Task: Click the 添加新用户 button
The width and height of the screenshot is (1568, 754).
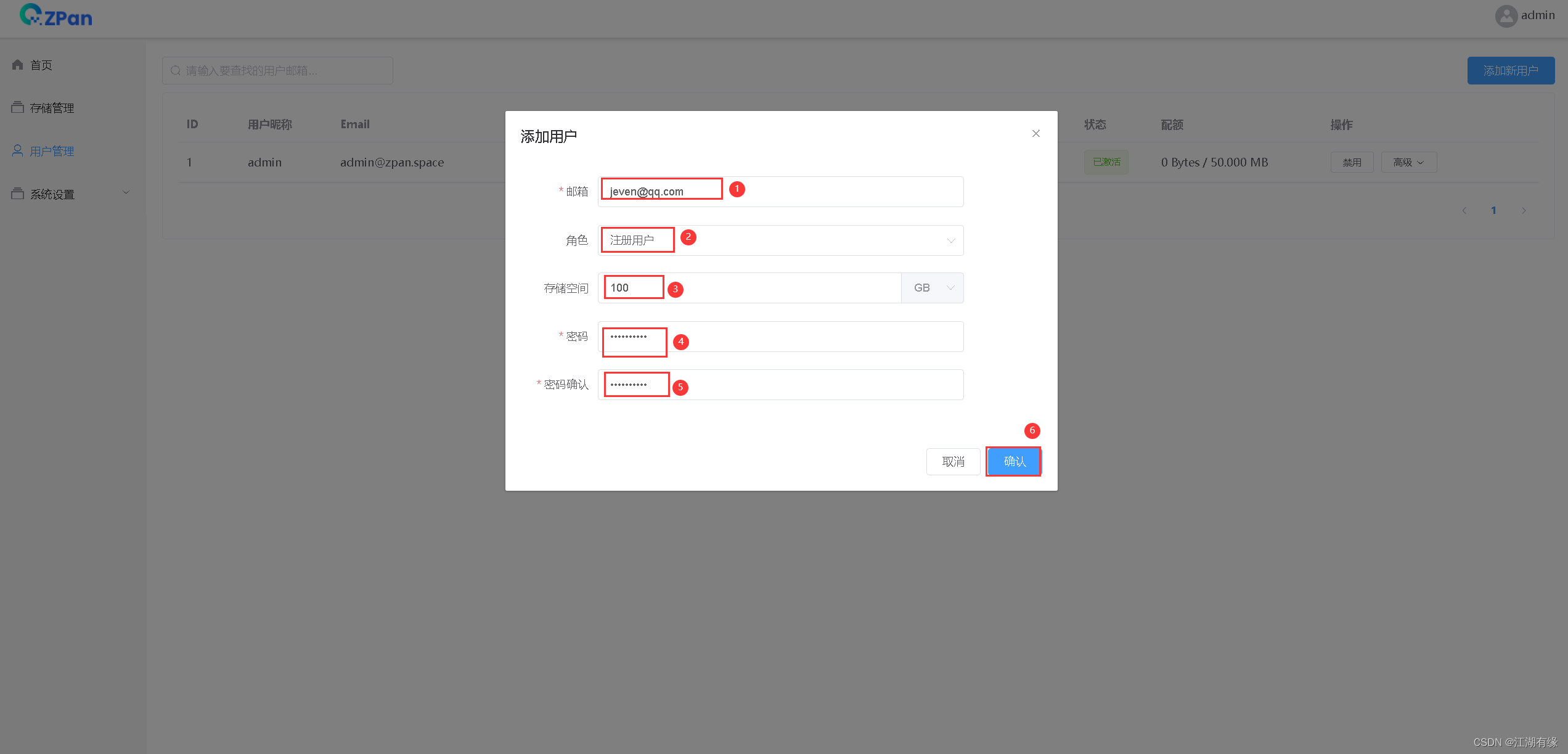Action: click(x=1511, y=71)
